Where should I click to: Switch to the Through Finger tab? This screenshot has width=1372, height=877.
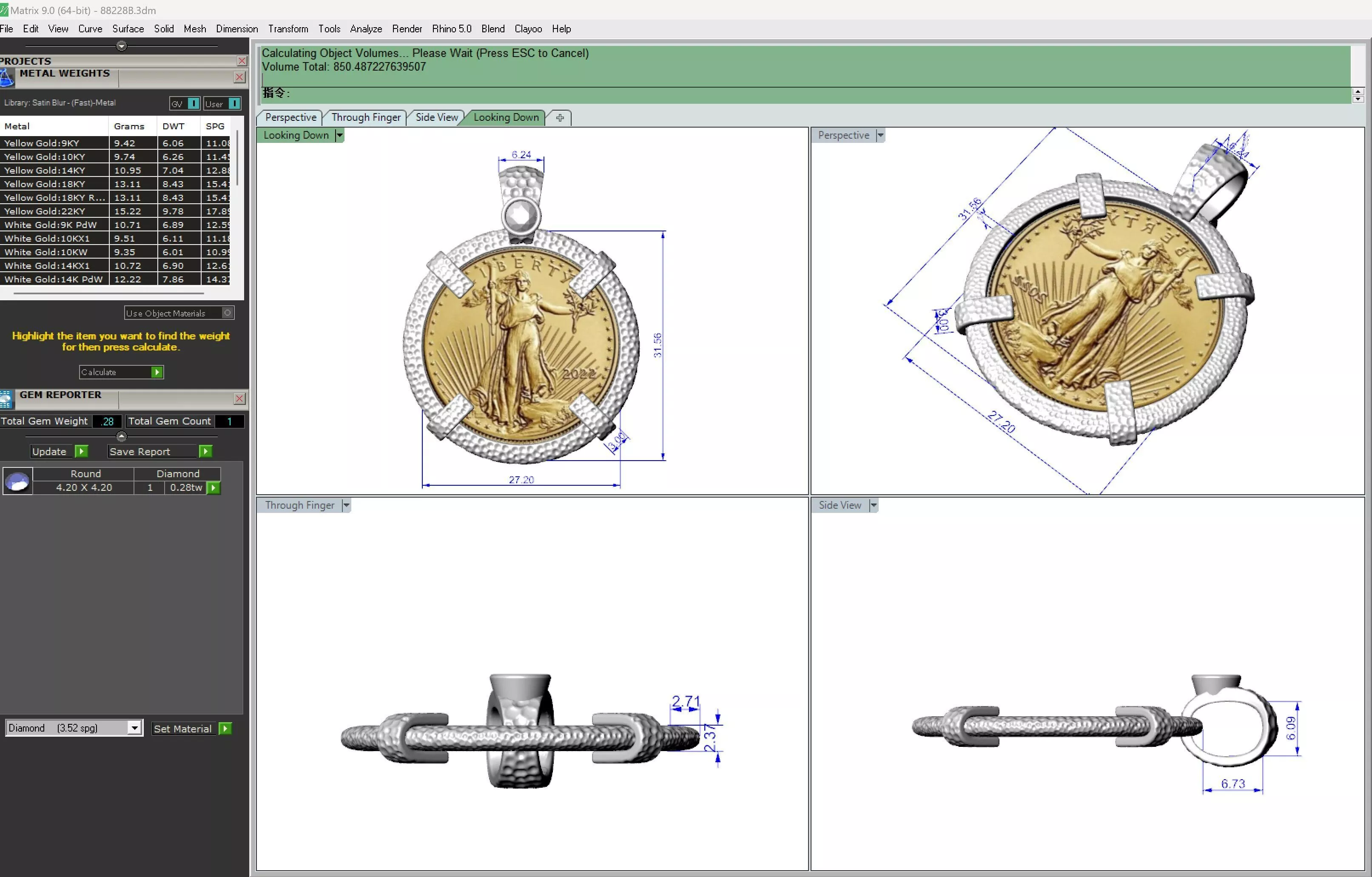366,117
